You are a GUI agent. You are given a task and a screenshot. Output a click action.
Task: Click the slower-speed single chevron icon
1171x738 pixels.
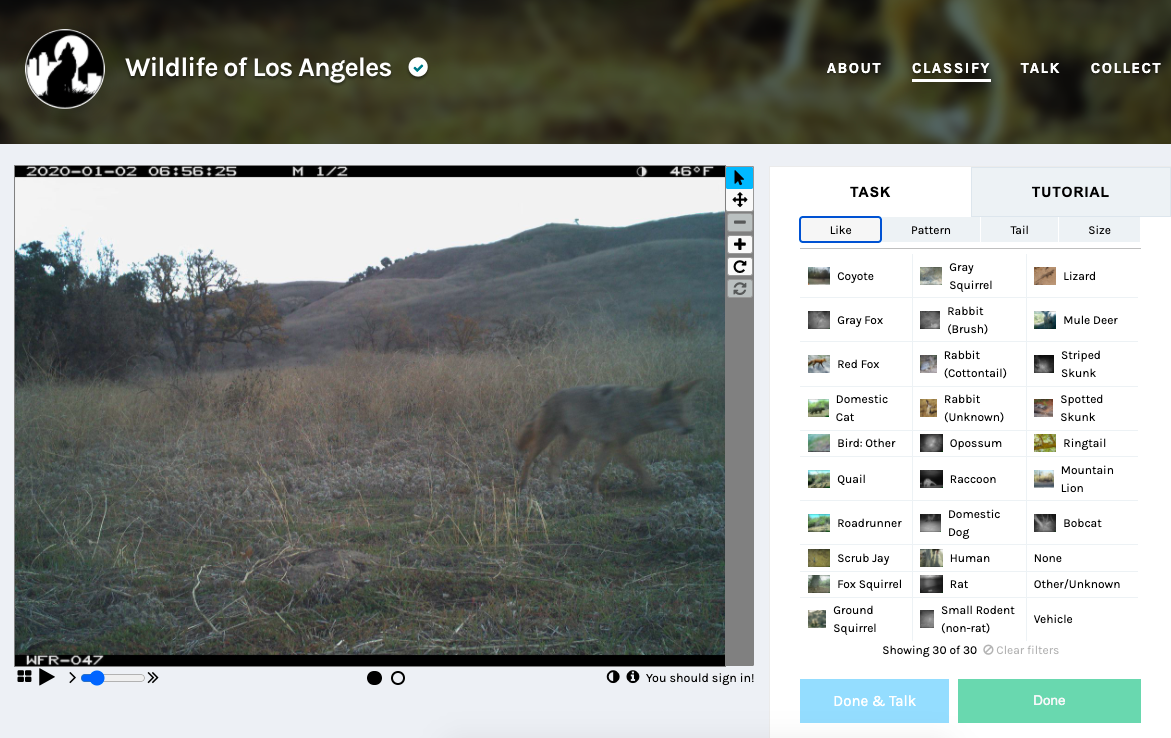point(72,677)
